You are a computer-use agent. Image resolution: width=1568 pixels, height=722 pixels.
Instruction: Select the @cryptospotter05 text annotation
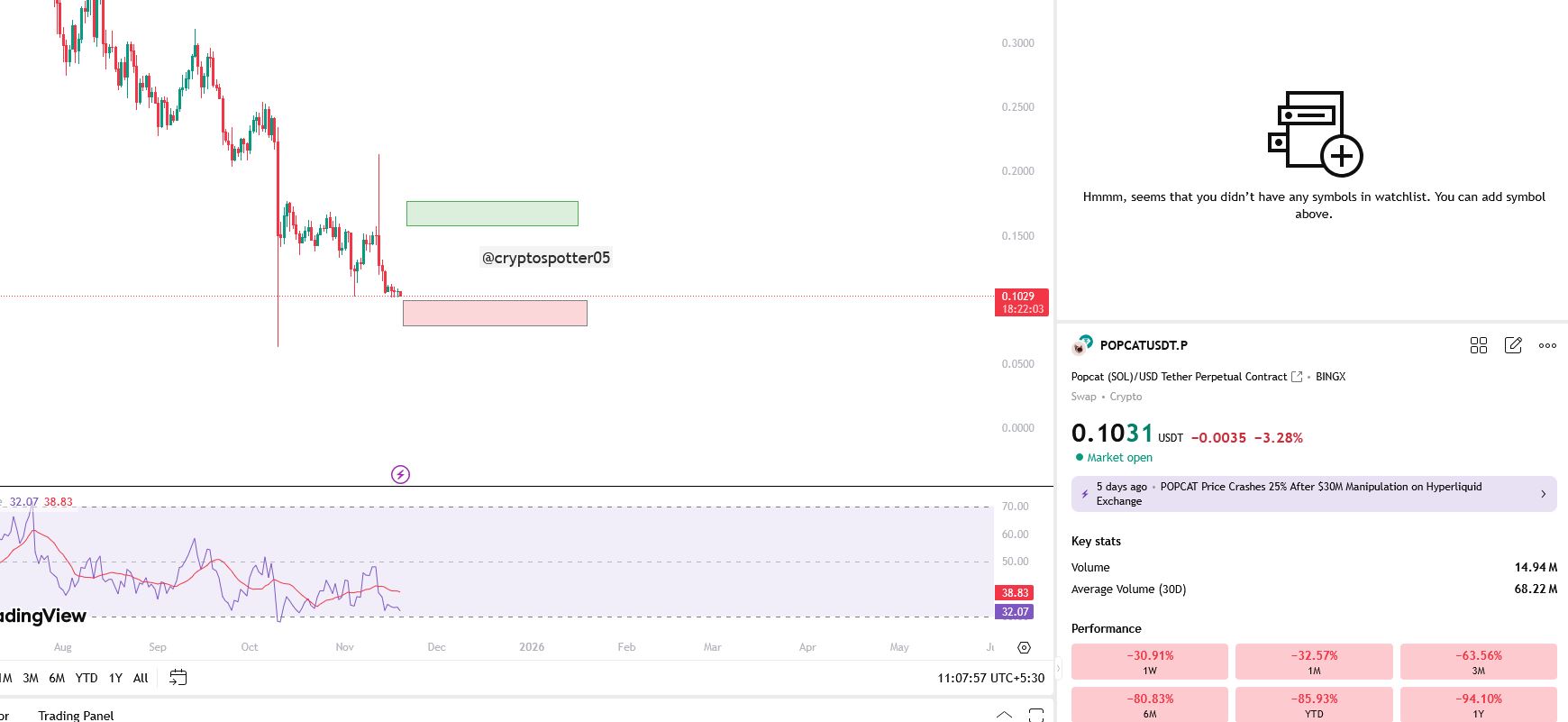coord(546,258)
